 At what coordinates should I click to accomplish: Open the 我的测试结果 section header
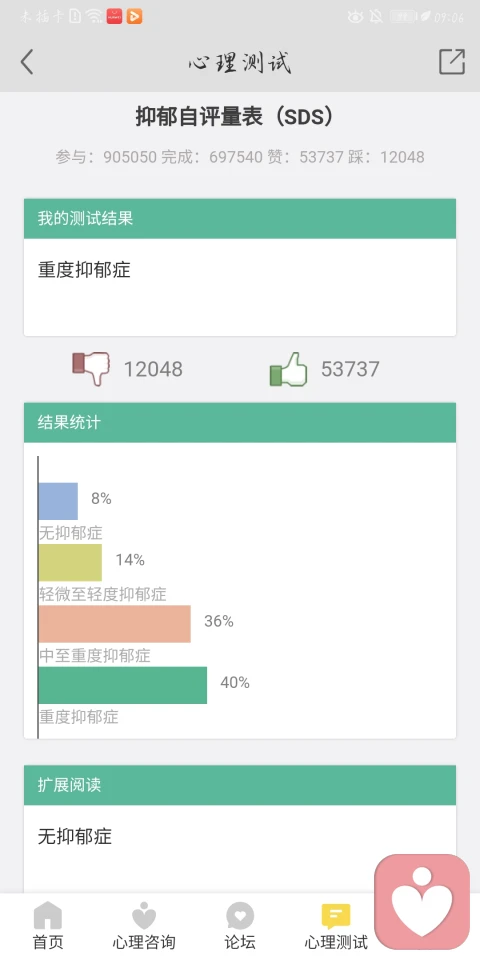(240, 218)
